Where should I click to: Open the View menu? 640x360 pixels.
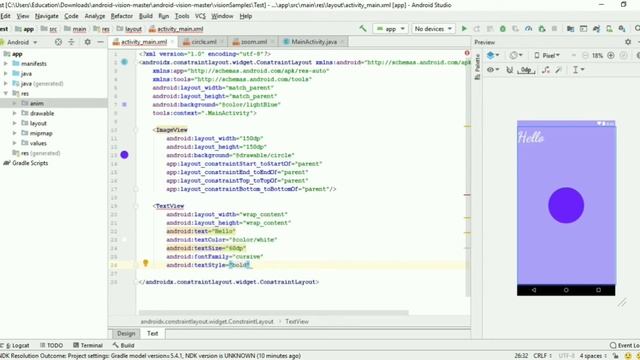pos(22,16)
